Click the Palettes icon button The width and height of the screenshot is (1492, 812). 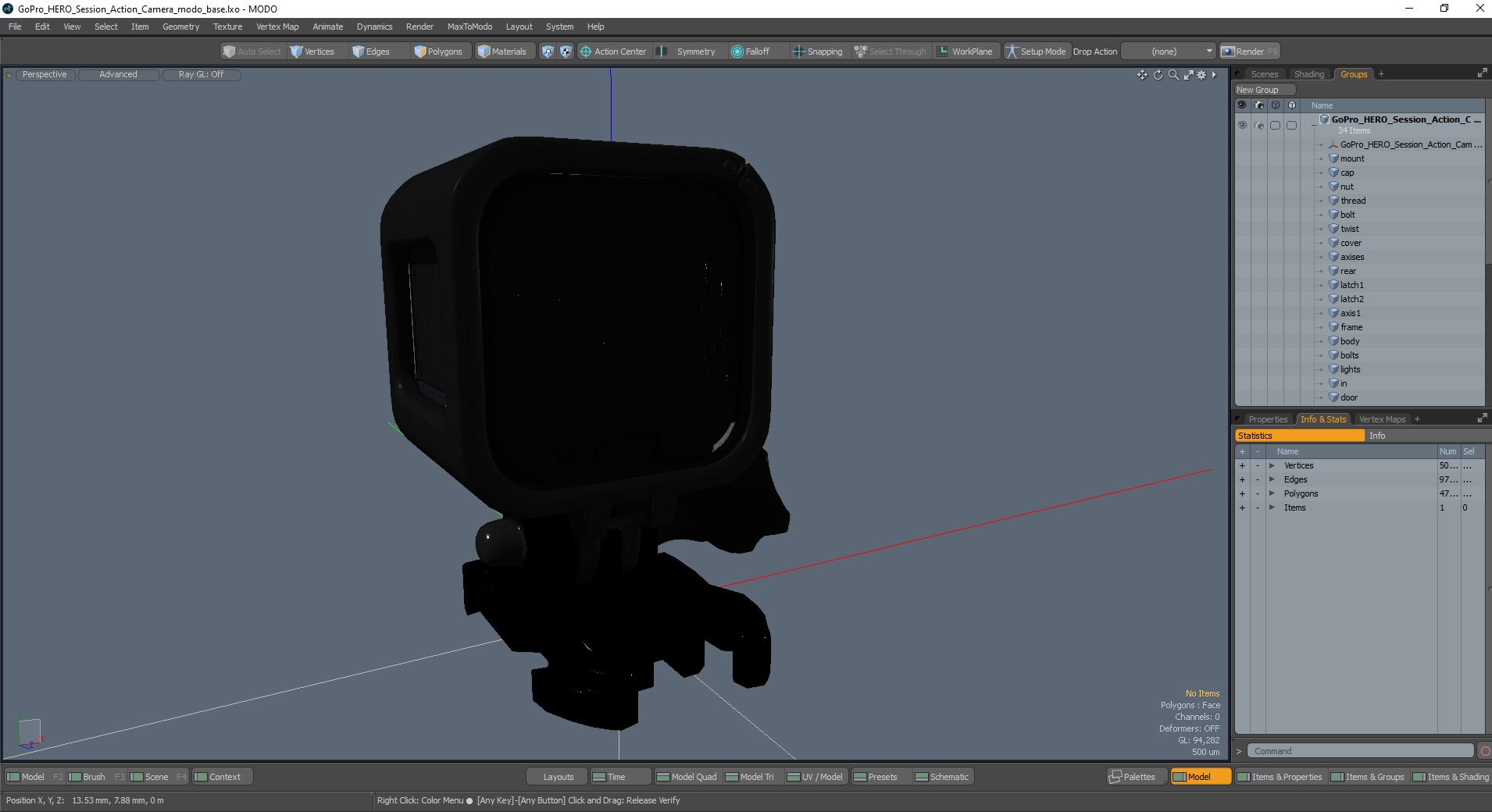point(1137,777)
